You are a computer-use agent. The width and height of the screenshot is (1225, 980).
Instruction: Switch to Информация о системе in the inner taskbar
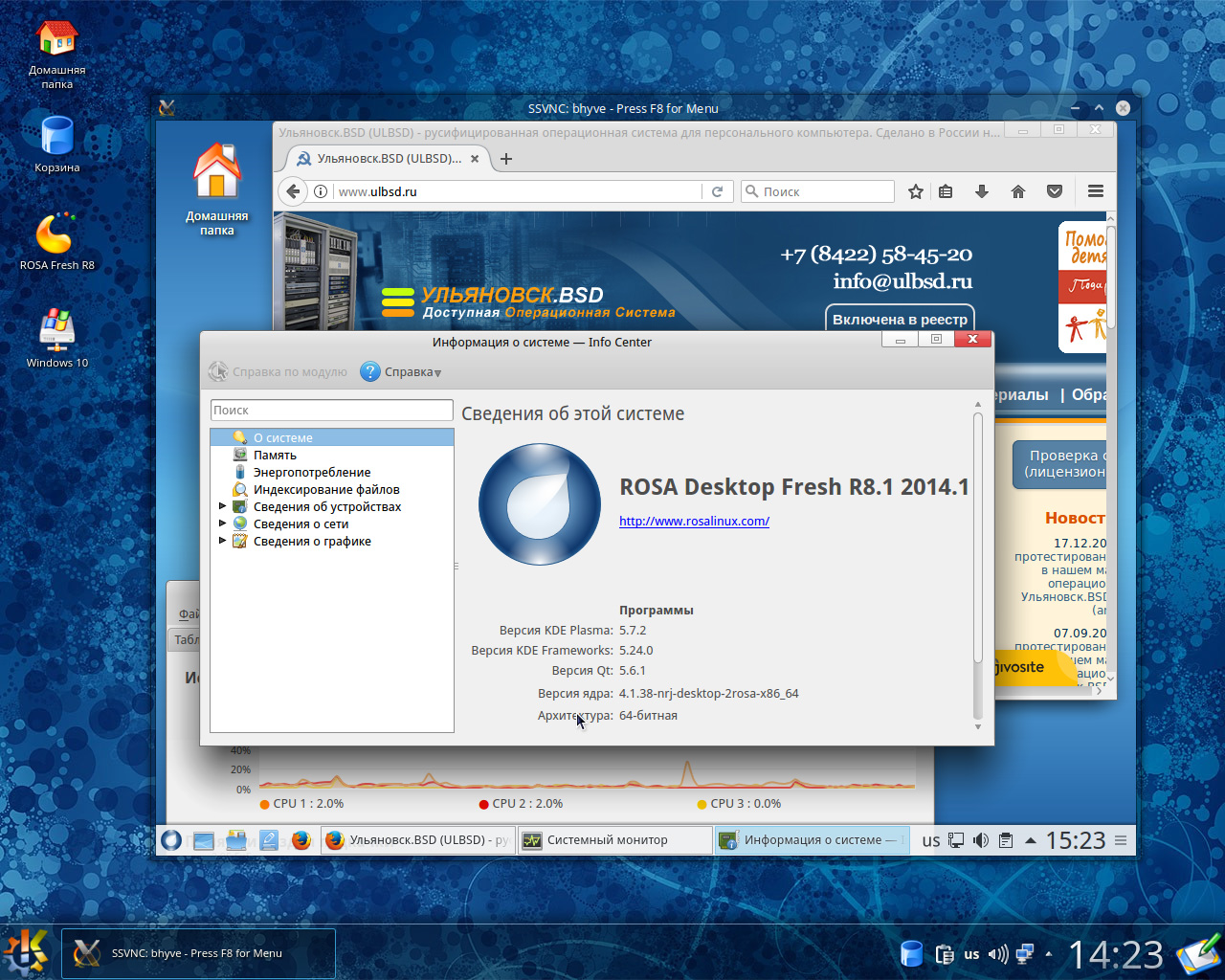coord(812,840)
